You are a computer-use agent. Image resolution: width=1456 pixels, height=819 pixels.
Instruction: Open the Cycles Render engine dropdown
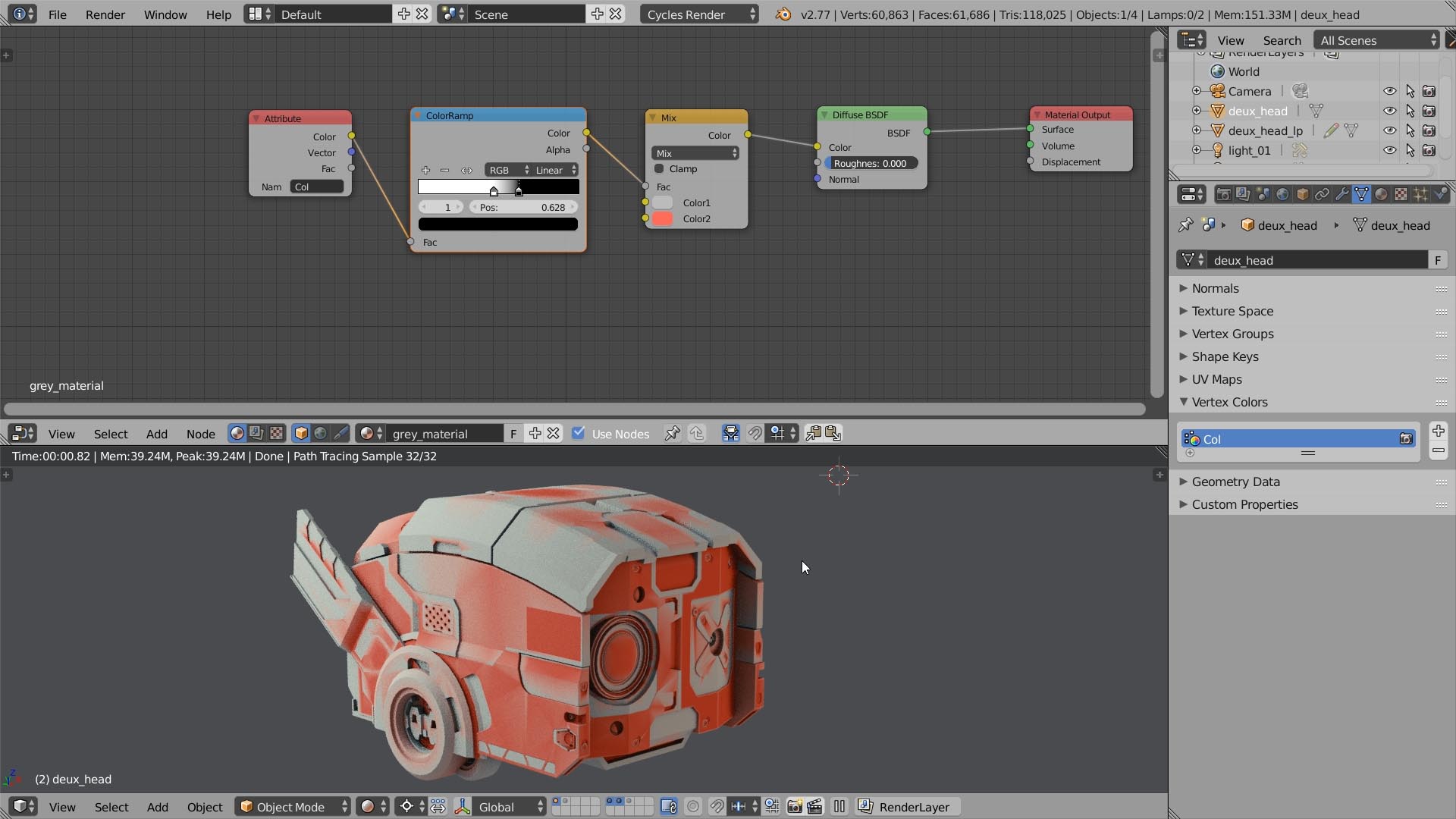698,14
